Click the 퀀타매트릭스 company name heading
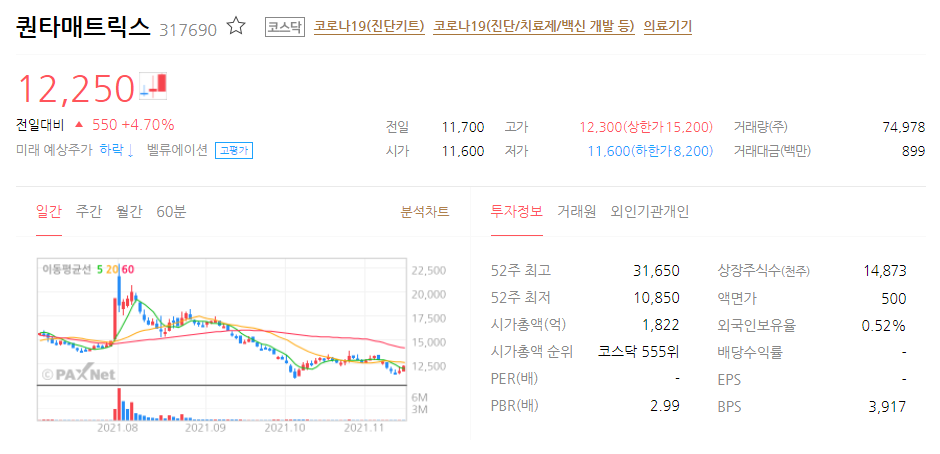940x454 pixels. (84, 26)
